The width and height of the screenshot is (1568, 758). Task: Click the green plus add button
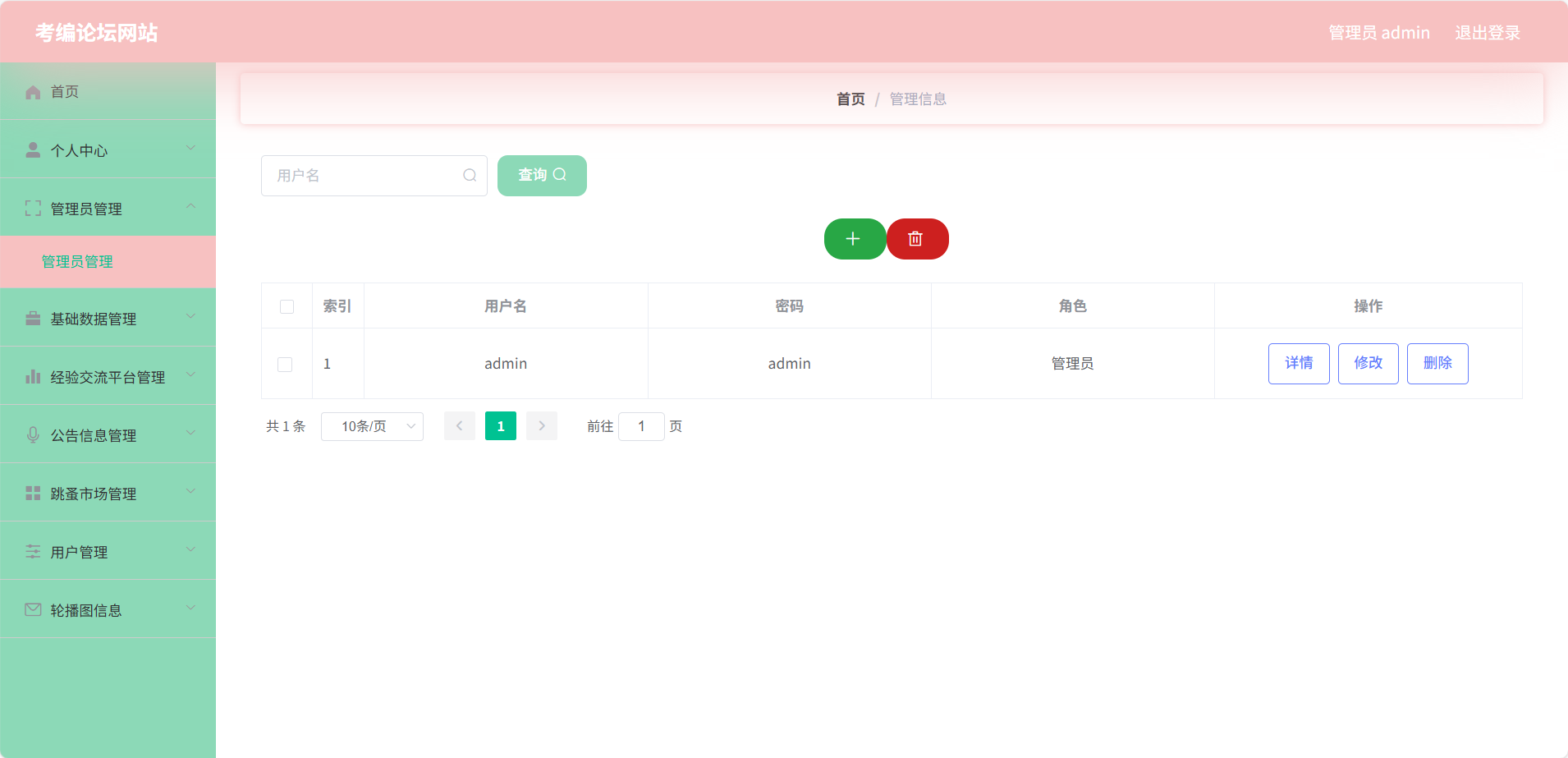[855, 239]
